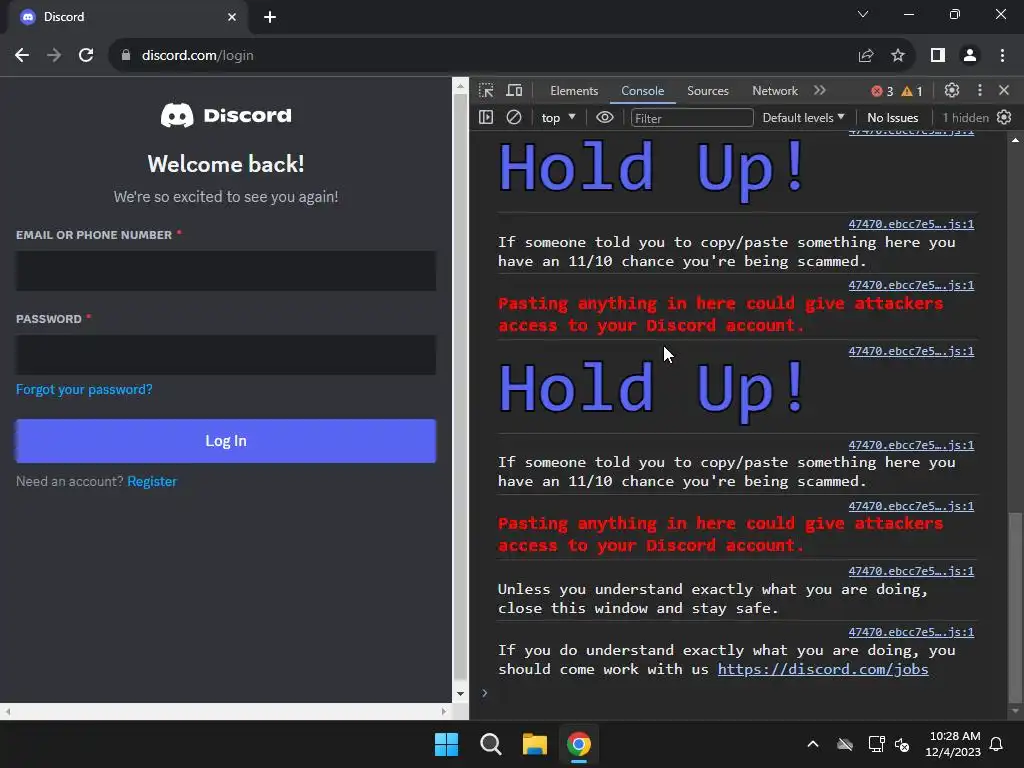Open tab search chevron in title bar
This screenshot has width=1024, height=768.
[863, 14]
